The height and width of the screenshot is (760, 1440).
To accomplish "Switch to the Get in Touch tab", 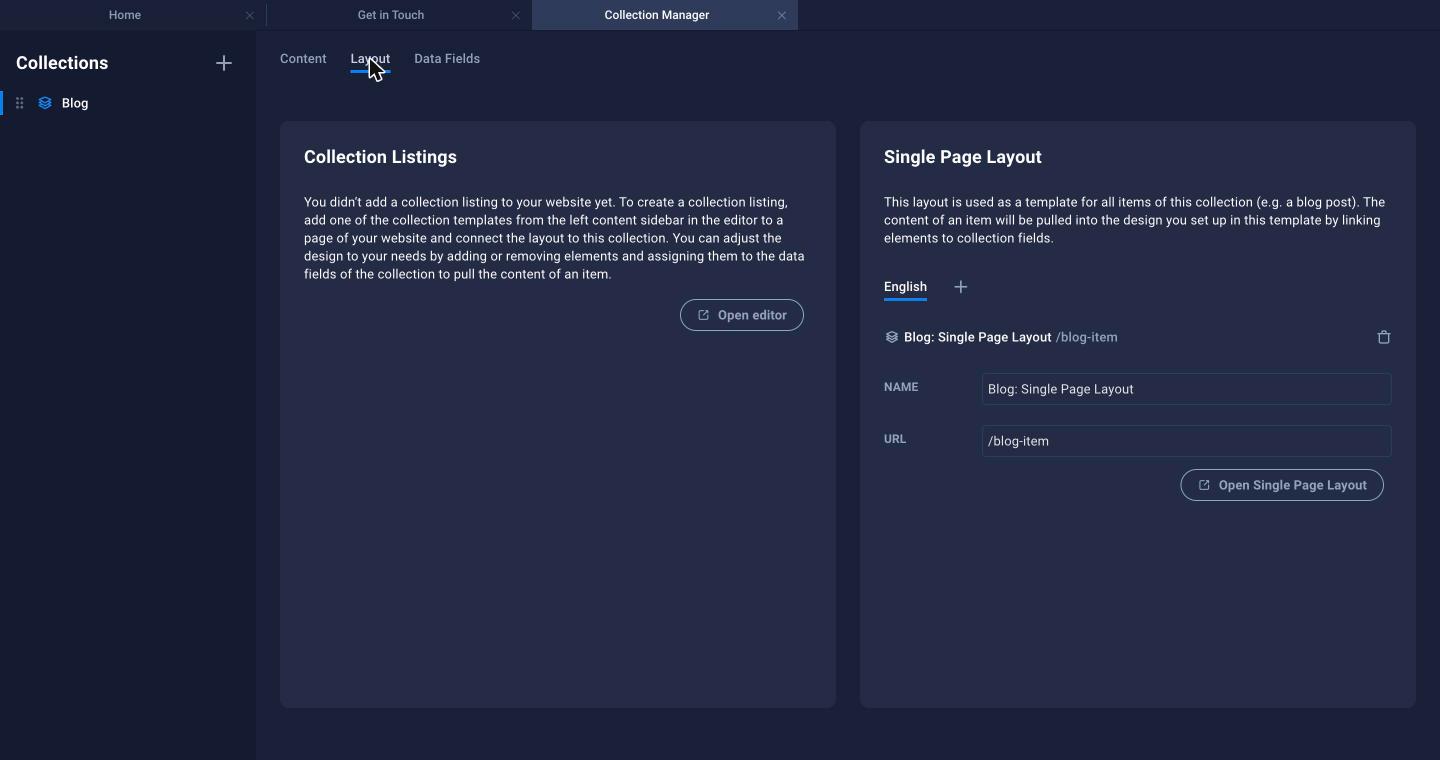I will (391, 15).
